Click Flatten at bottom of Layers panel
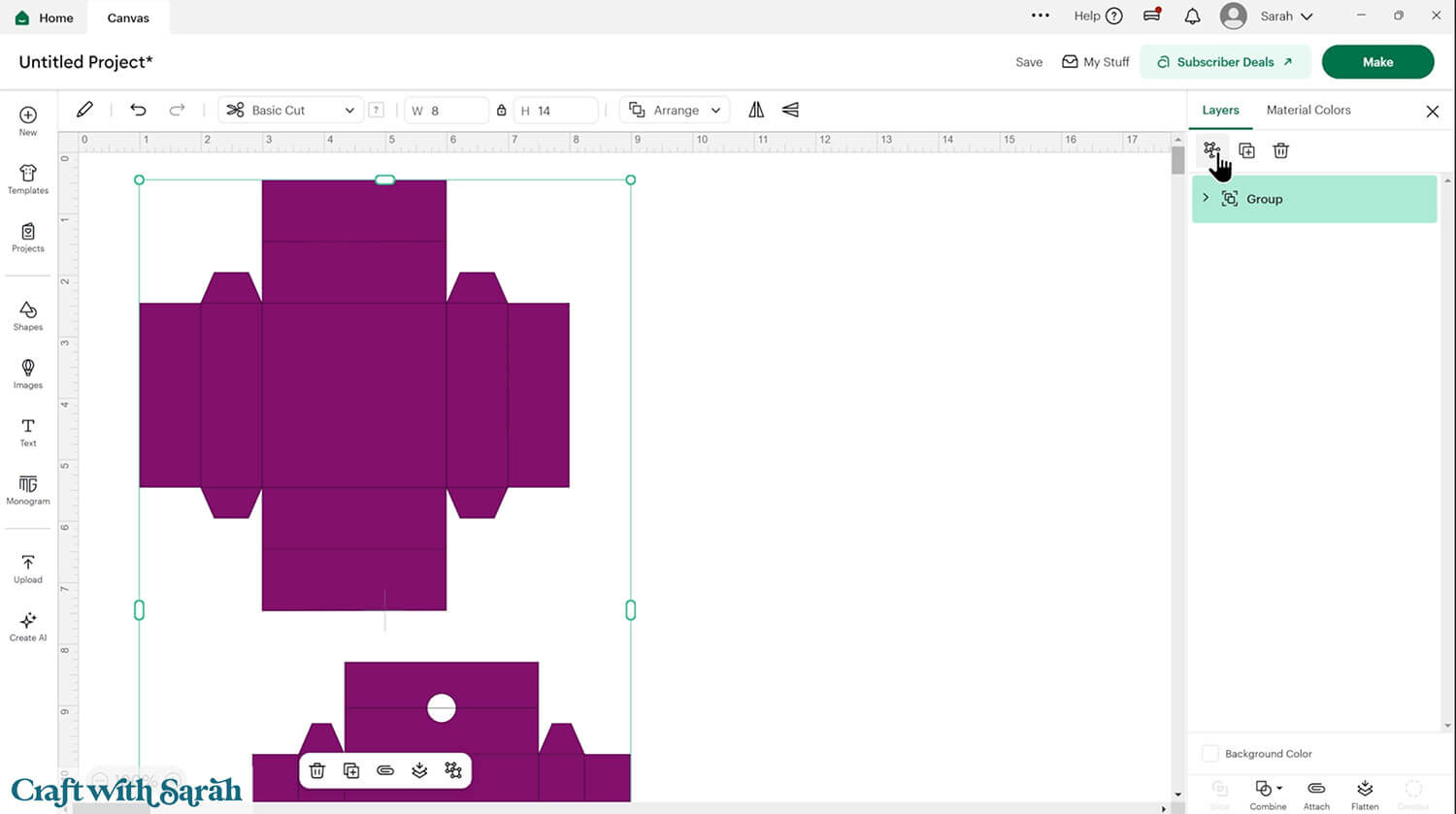Screen dimensions: 1456x814 click(x=1364, y=794)
